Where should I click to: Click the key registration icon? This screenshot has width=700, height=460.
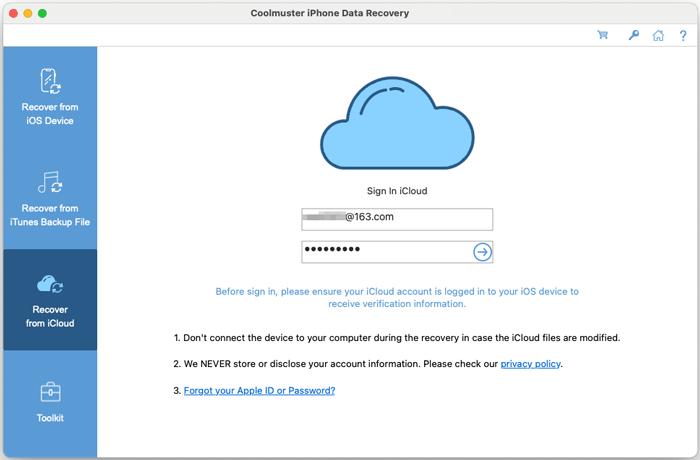coord(633,35)
